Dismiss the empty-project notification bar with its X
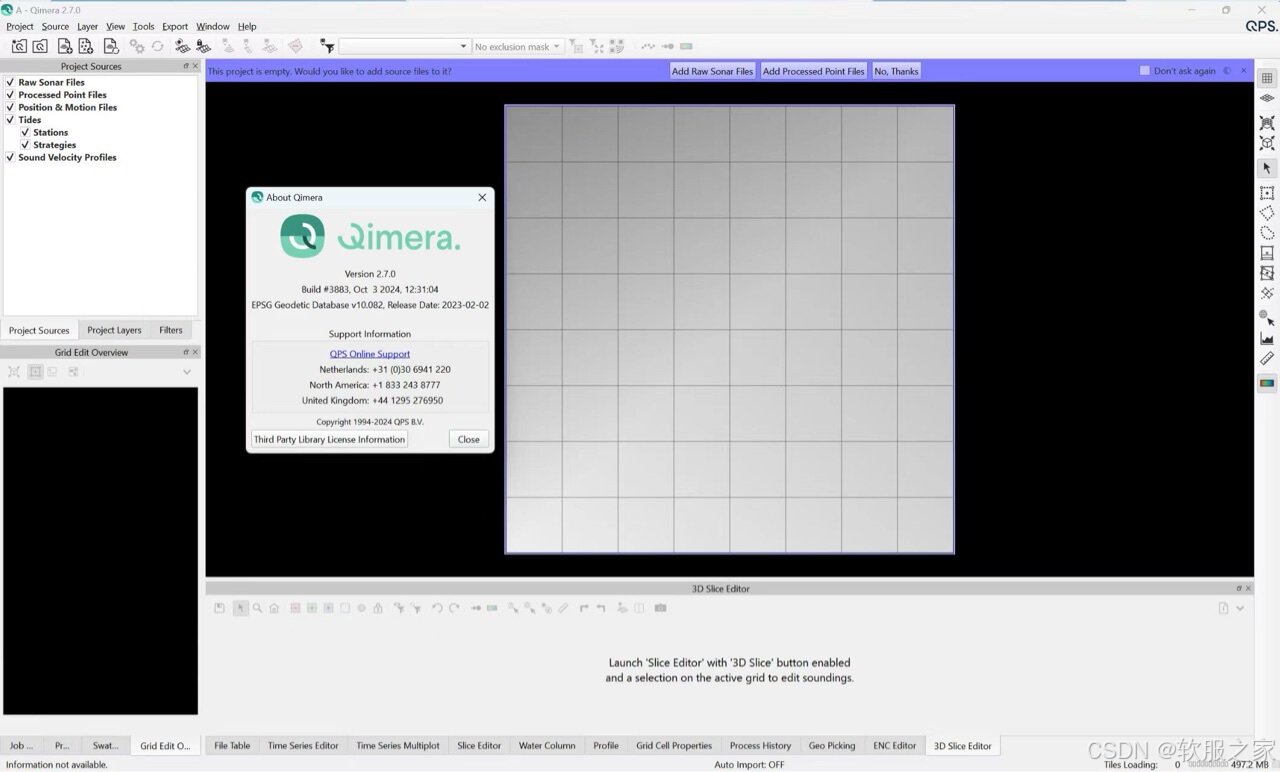 (x=1244, y=71)
